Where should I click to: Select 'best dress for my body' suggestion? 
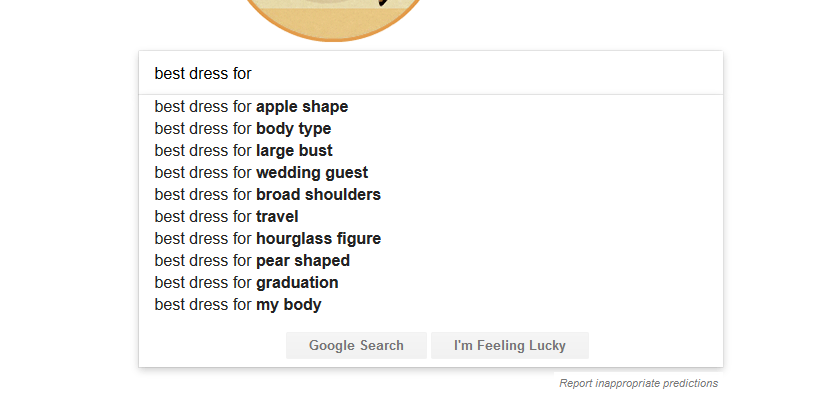(238, 305)
